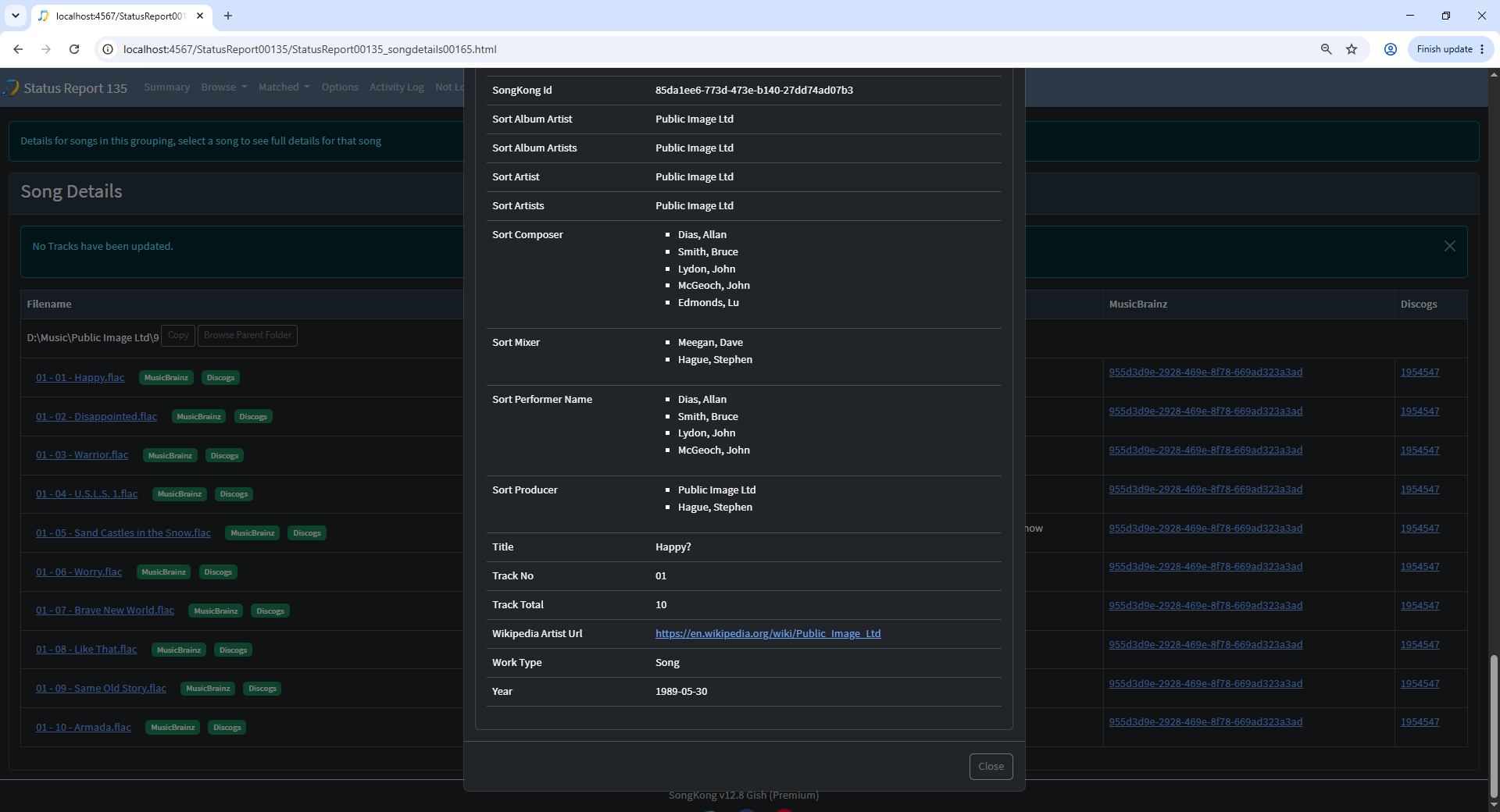Bookmark this page with star icon
Screen dimensions: 1500x812
[x=1352, y=49]
